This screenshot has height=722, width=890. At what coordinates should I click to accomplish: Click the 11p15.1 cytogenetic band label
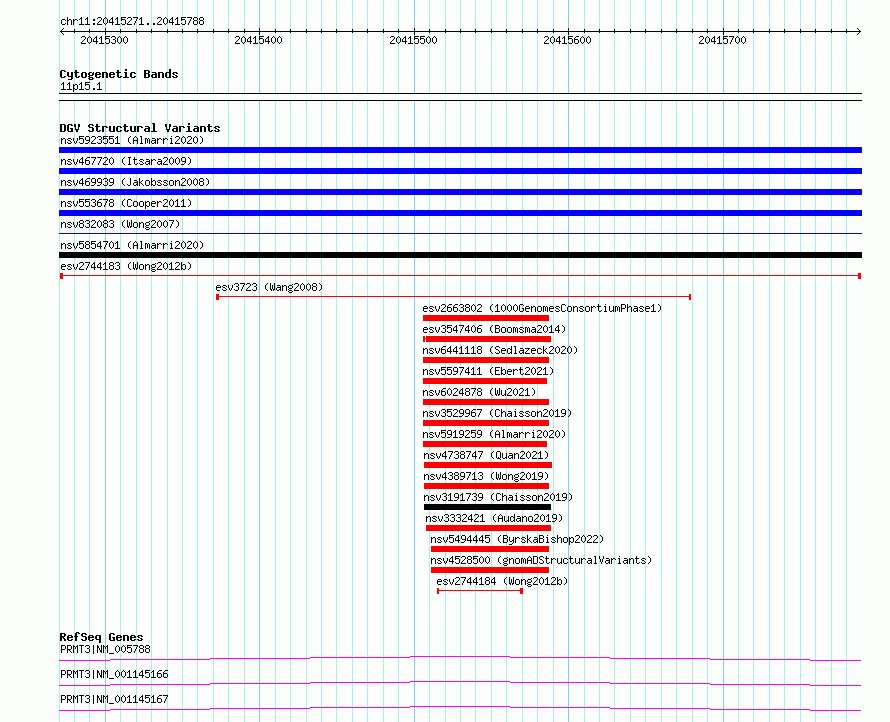pyautogui.click(x=81, y=87)
